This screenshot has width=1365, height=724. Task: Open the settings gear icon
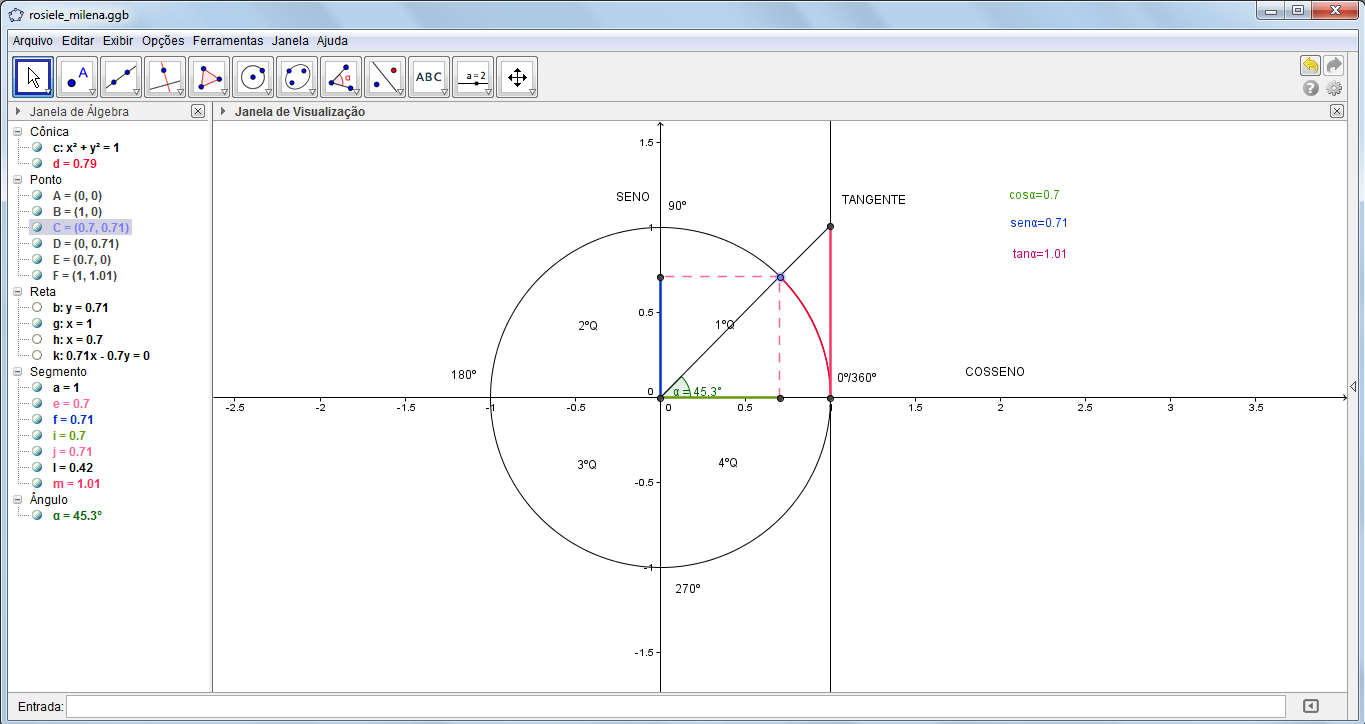tap(1334, 88)
